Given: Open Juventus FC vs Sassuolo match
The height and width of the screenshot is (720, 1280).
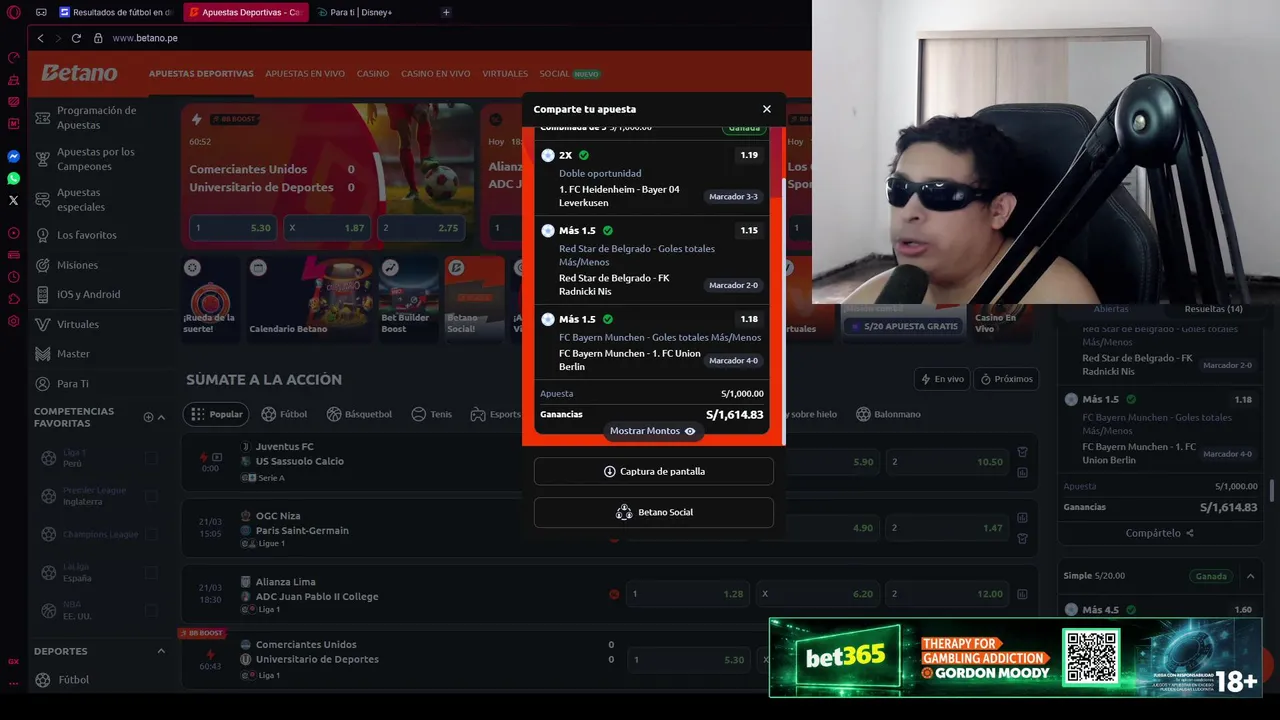Looking at the screenshot, I should (299, 454).
